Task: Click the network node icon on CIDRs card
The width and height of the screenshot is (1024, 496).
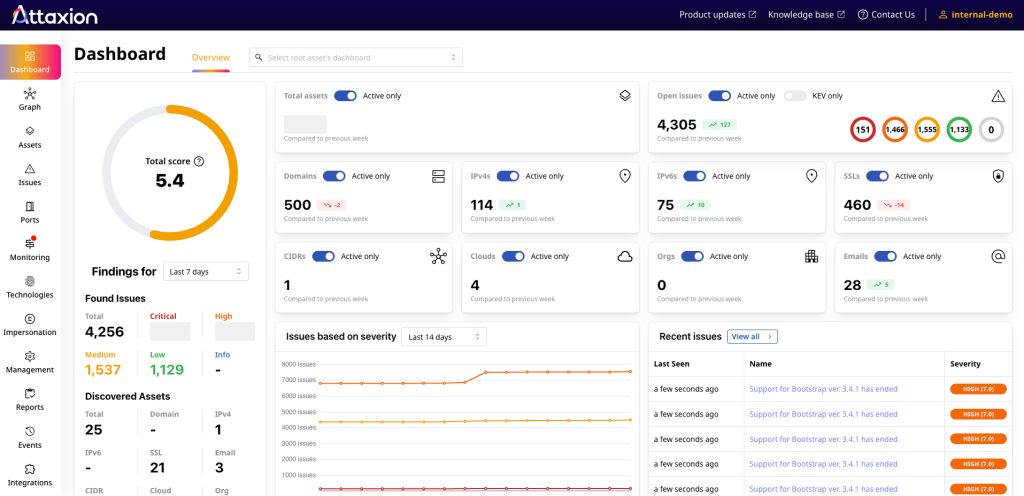Action: point(438,256)
